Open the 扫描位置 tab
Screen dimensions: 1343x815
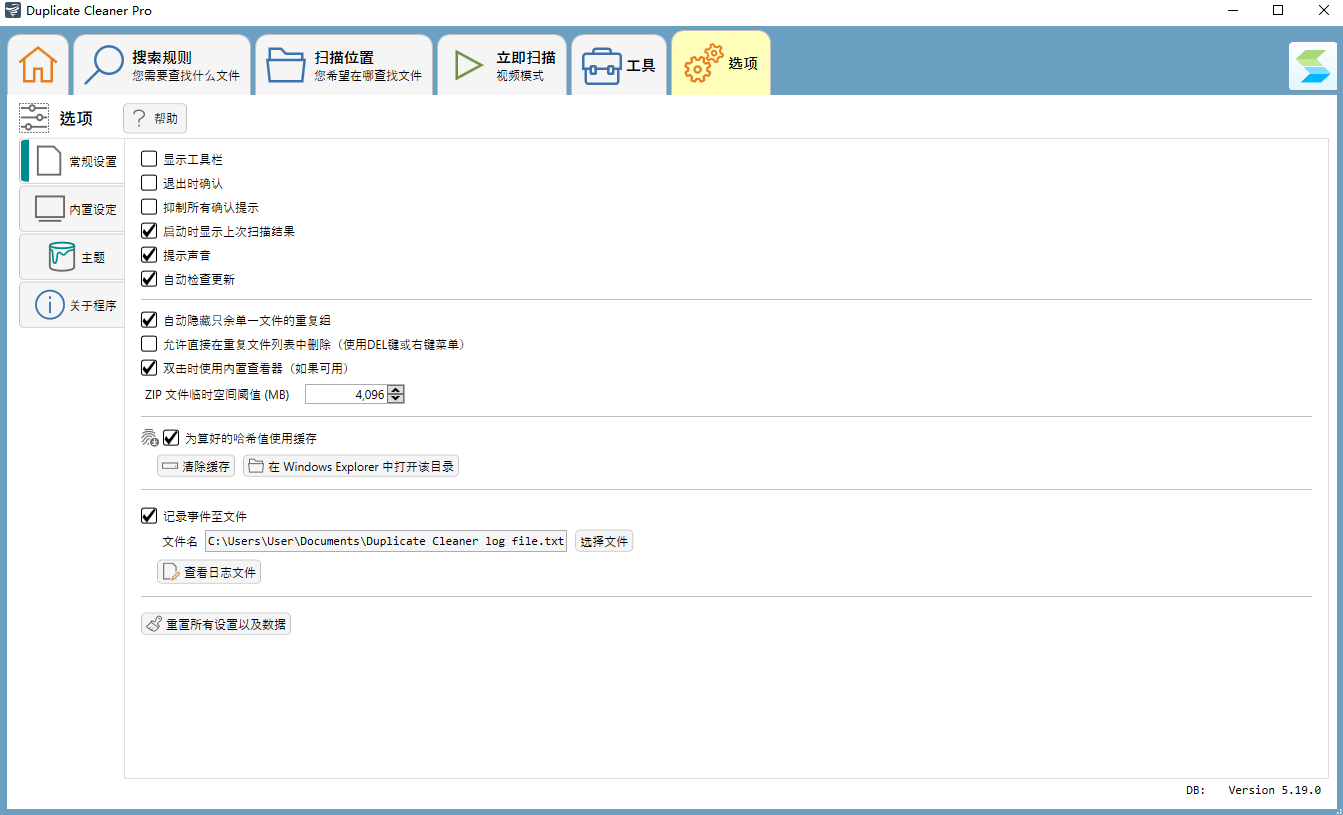pos(344,65)
